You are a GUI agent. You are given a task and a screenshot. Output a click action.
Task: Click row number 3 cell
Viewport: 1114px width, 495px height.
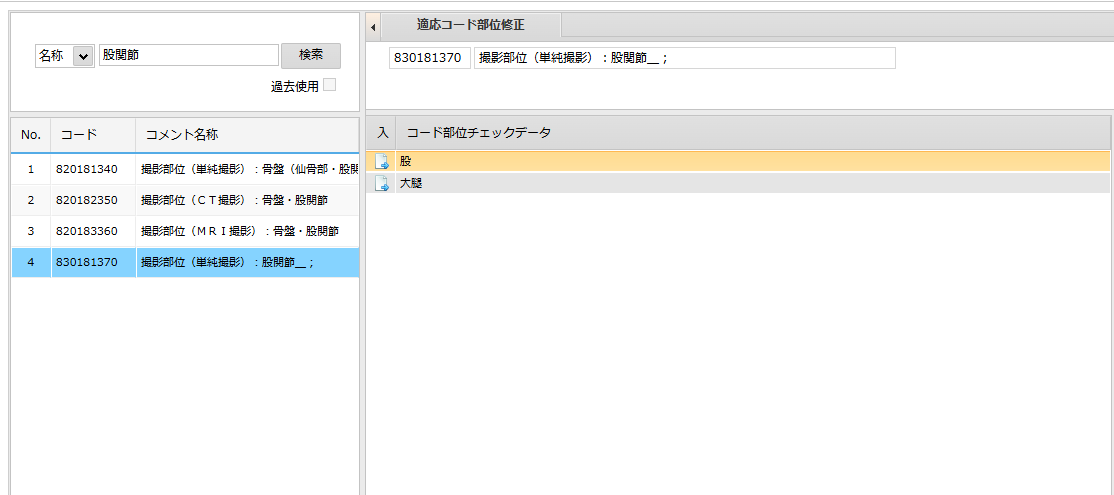point(31,231)
